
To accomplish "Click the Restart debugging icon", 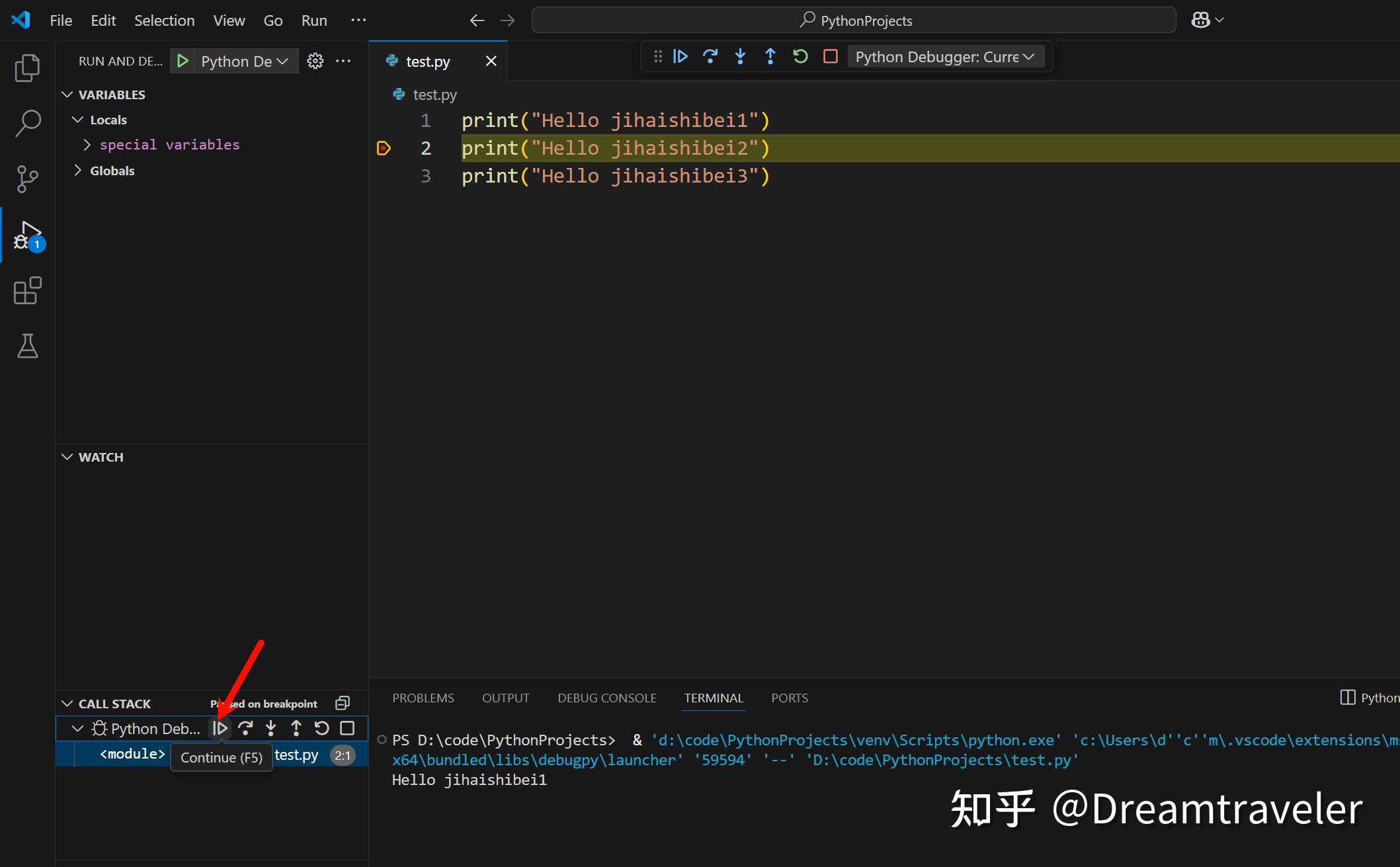I will coord(800,56).
